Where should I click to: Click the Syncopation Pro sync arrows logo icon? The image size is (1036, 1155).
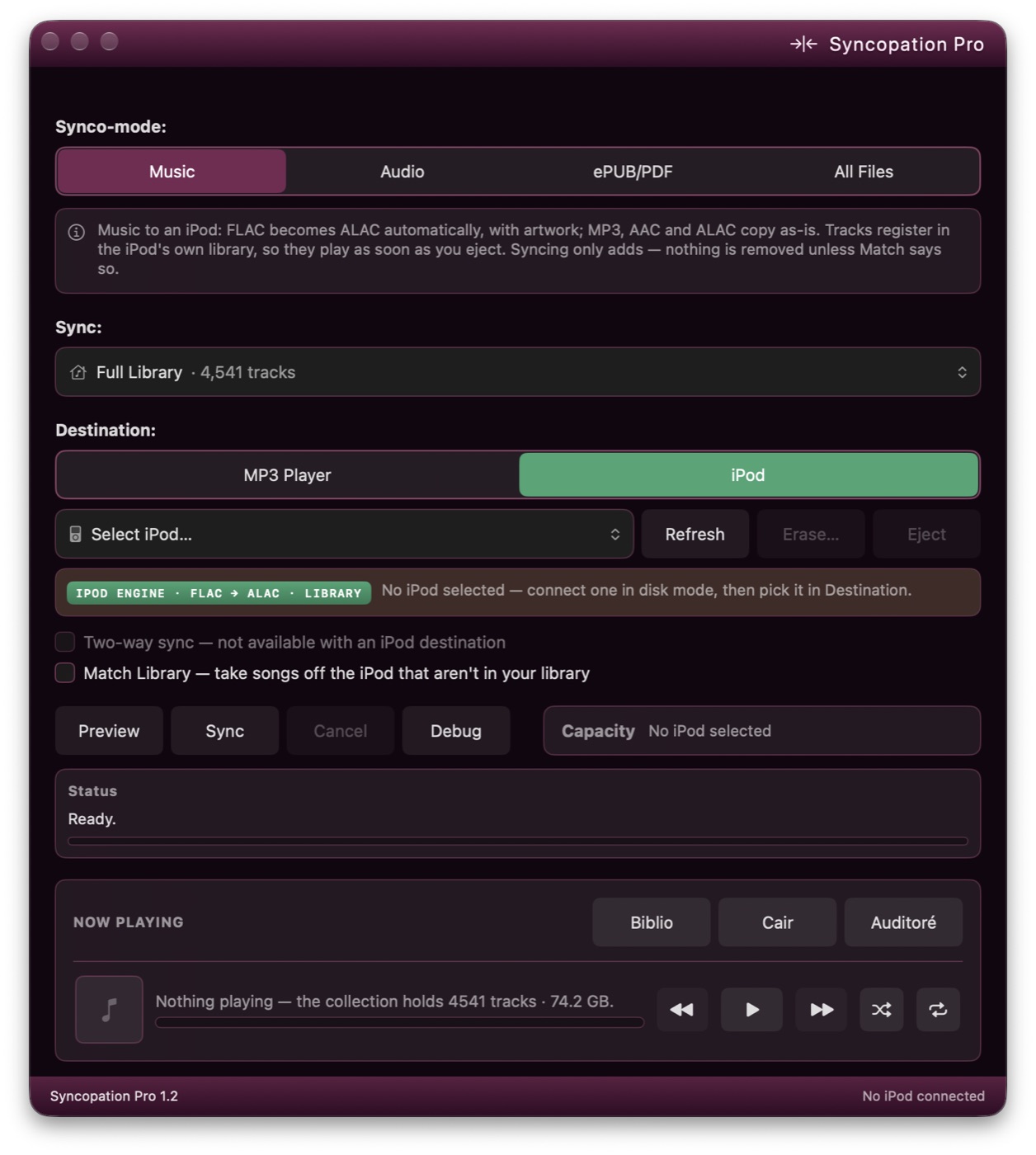(x=803, y=44)
